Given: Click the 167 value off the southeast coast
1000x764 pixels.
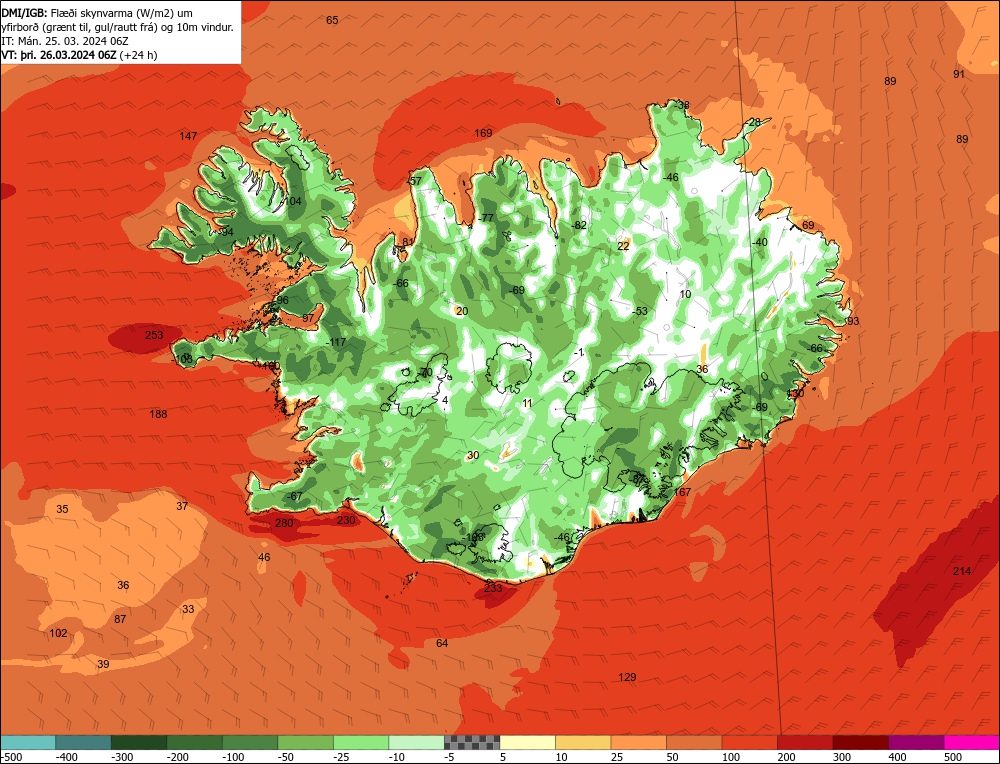Looking at the screenshot, I should [682, 492].
